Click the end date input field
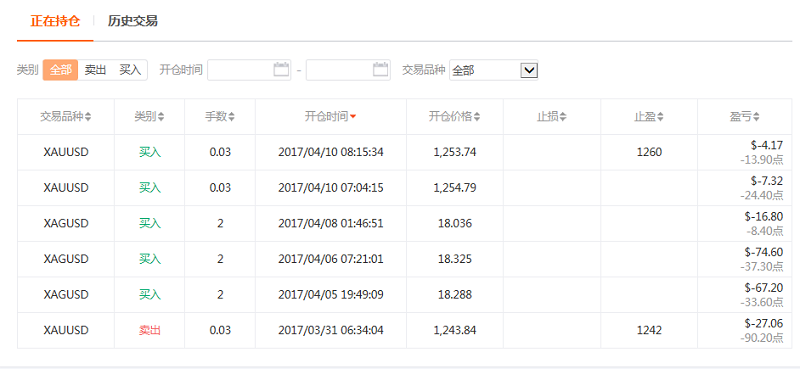 pyautogui.click(x=348, y=70)
